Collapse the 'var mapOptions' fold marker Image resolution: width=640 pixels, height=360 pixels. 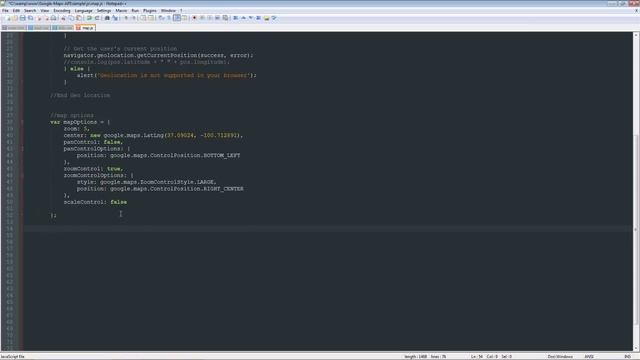(x=22, y=122)
